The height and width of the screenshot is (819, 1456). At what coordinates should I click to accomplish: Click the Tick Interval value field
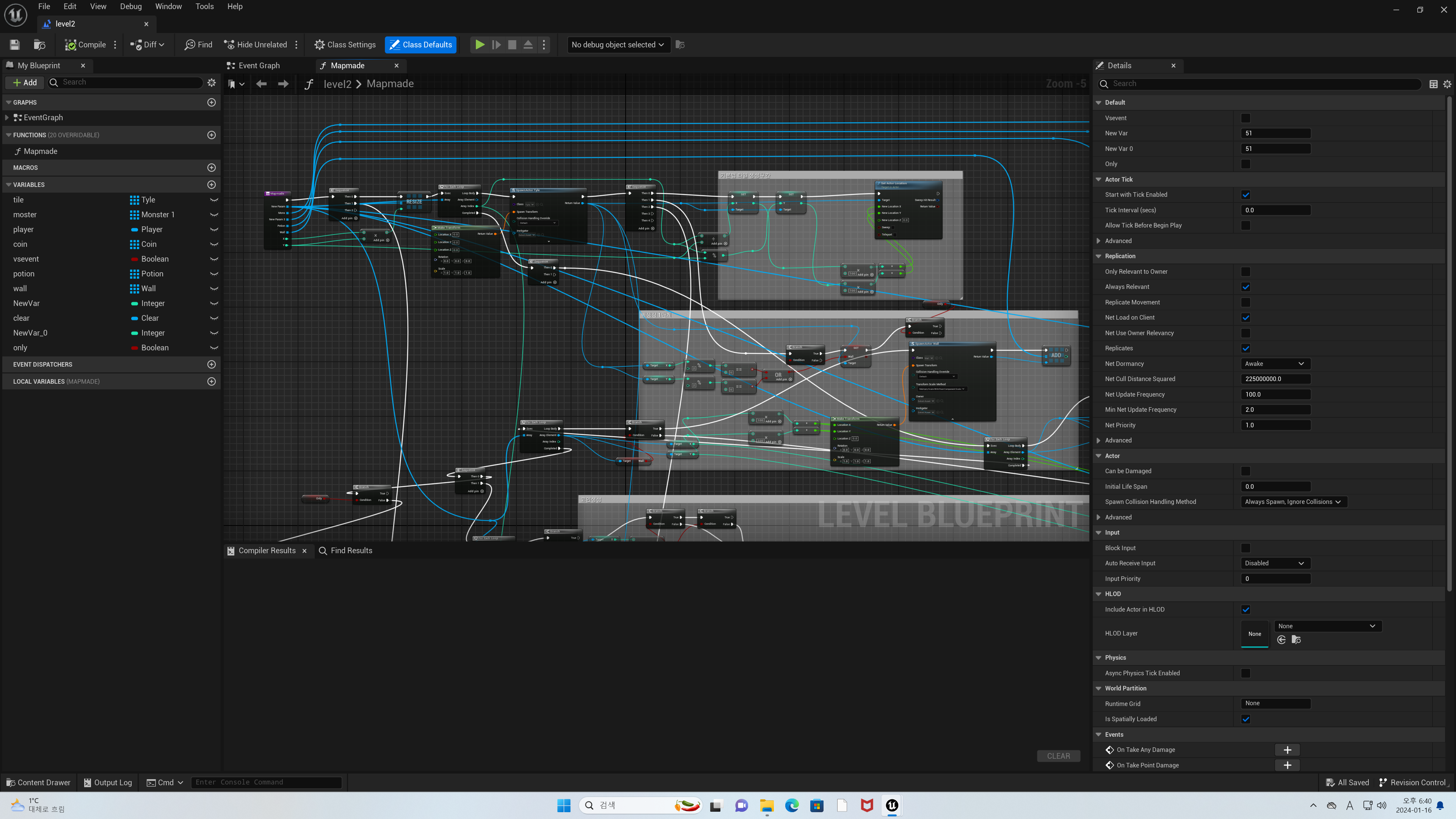point(1275,210)
